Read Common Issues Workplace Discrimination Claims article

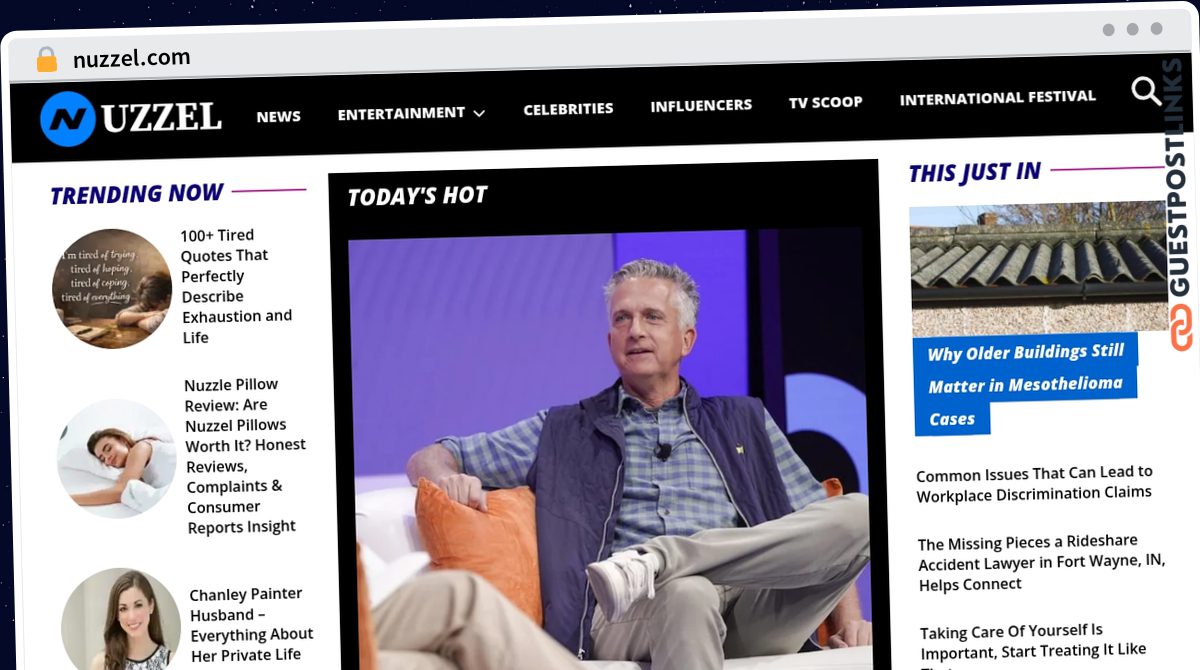pyautogui.click(x=1034, y=483)
